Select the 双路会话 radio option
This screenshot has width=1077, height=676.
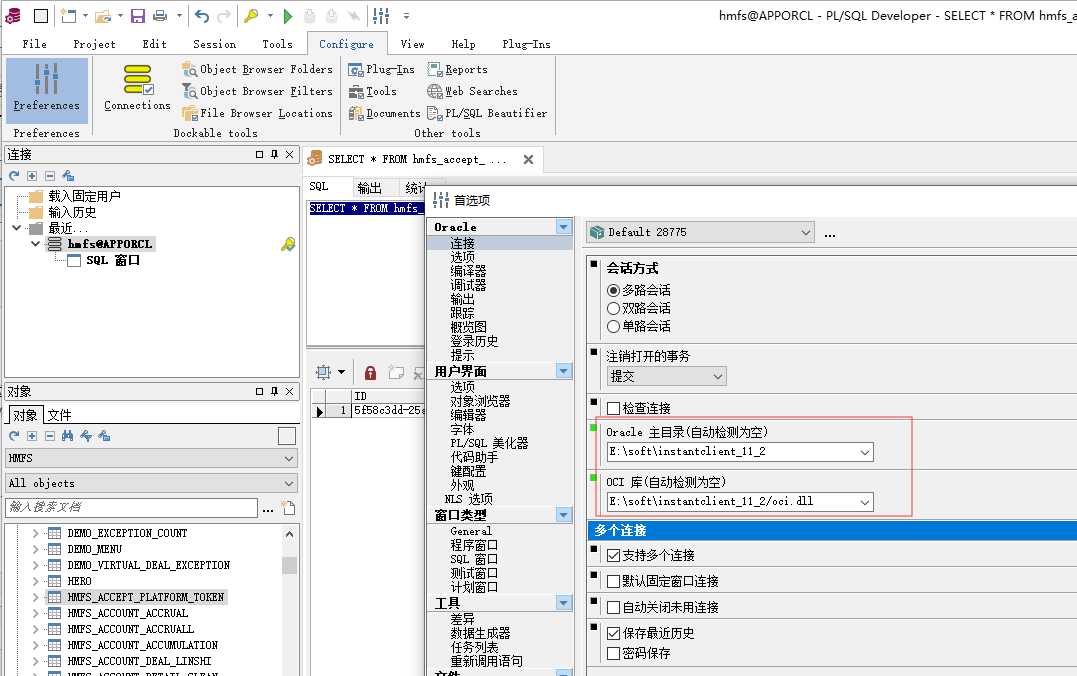click(x=613, y=308)
